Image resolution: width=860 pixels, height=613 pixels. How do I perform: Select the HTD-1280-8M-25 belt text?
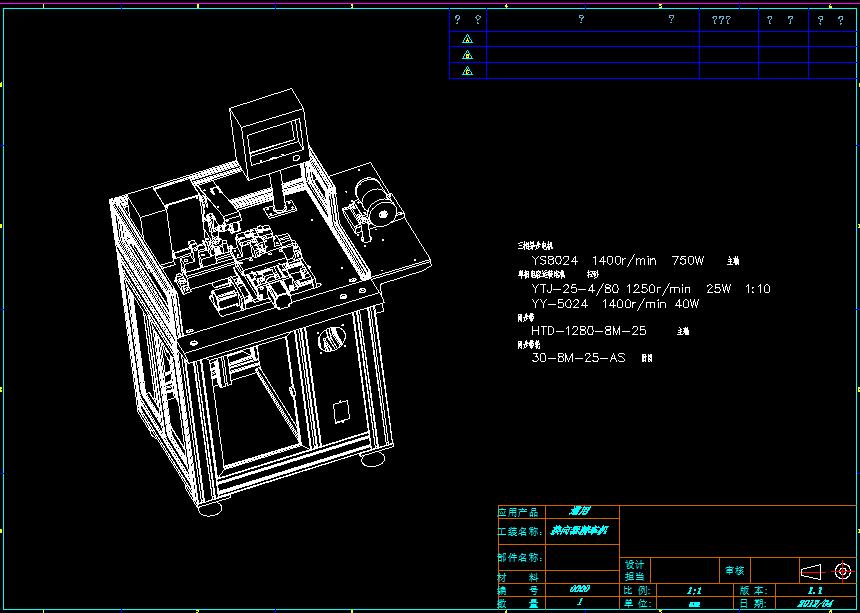pos(589,331)
